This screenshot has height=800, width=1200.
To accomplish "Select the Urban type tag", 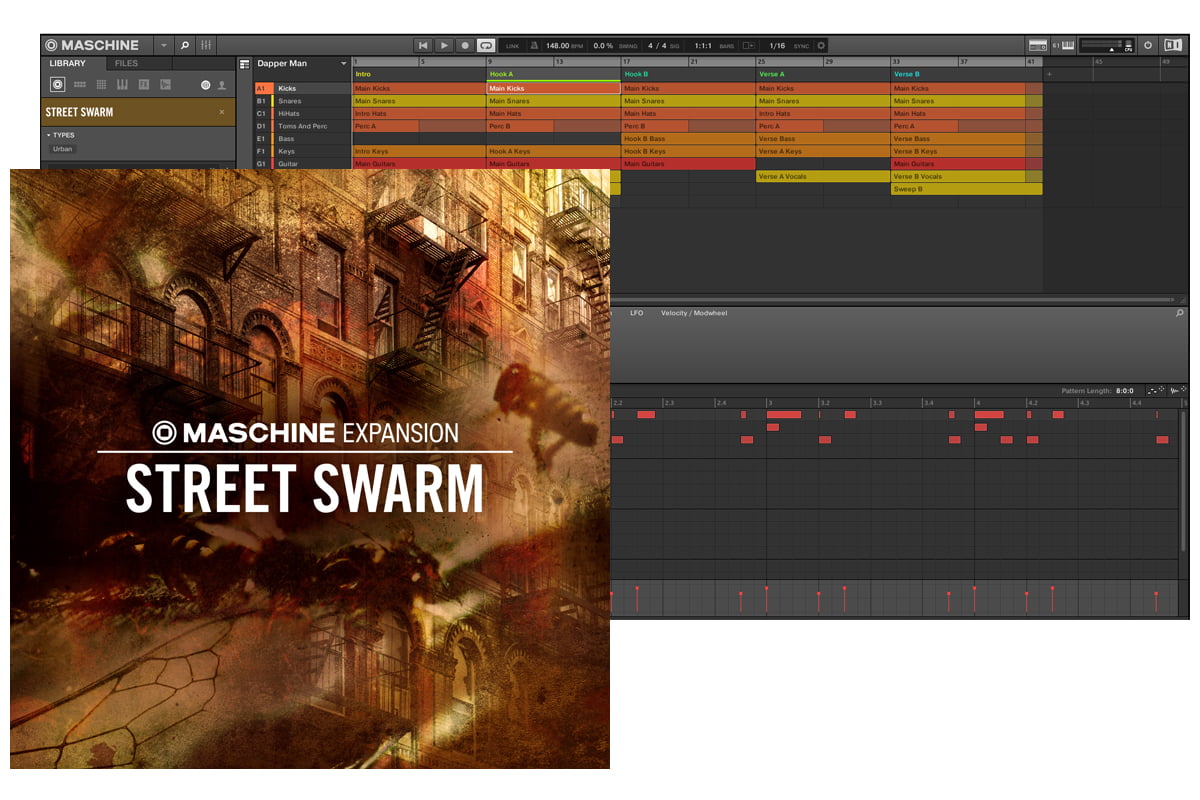I will [x=62, y=149].
